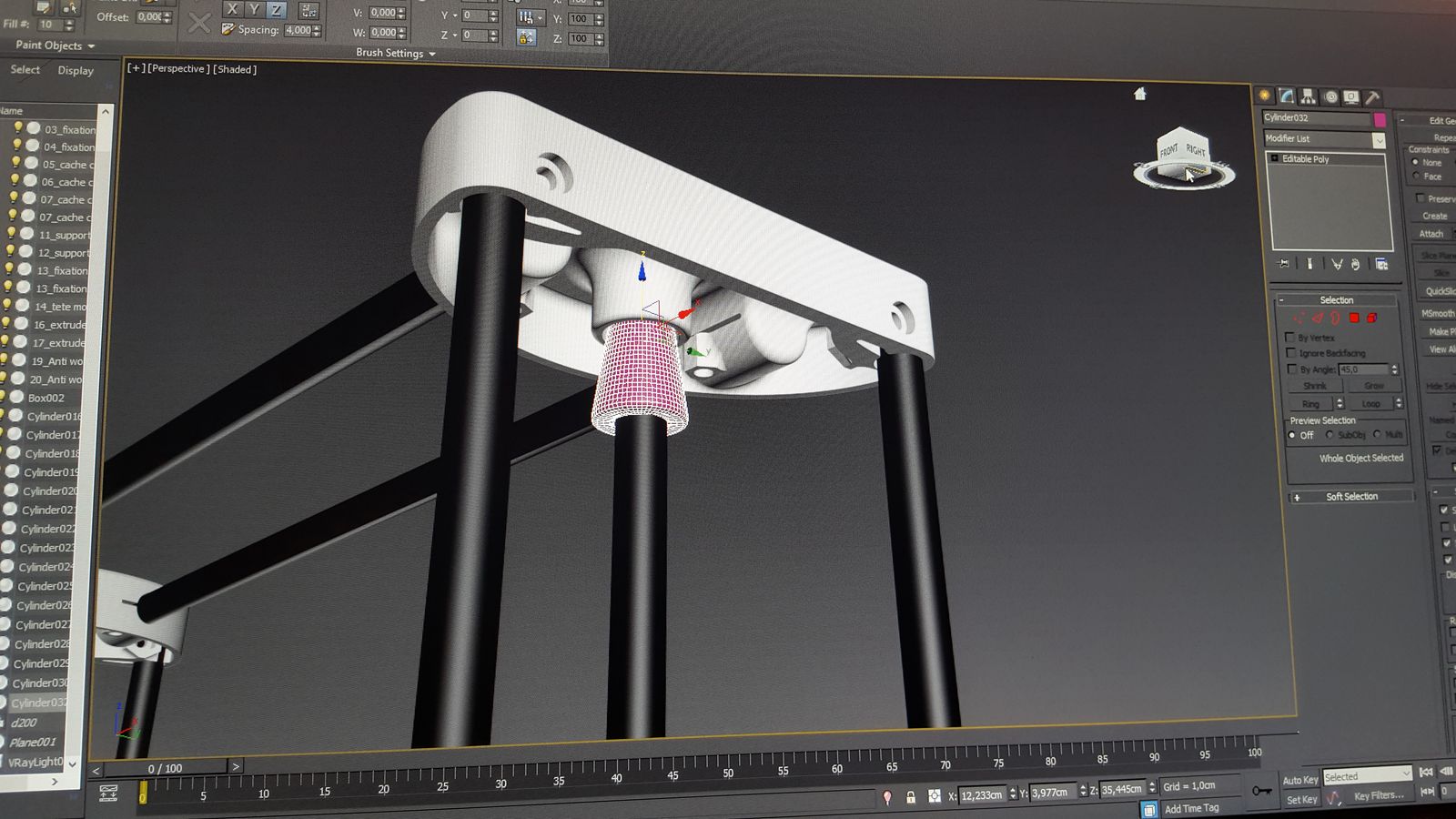1456x819 pixels.
Task: Click Remove Modifier trash icon
Action: 1355,264
